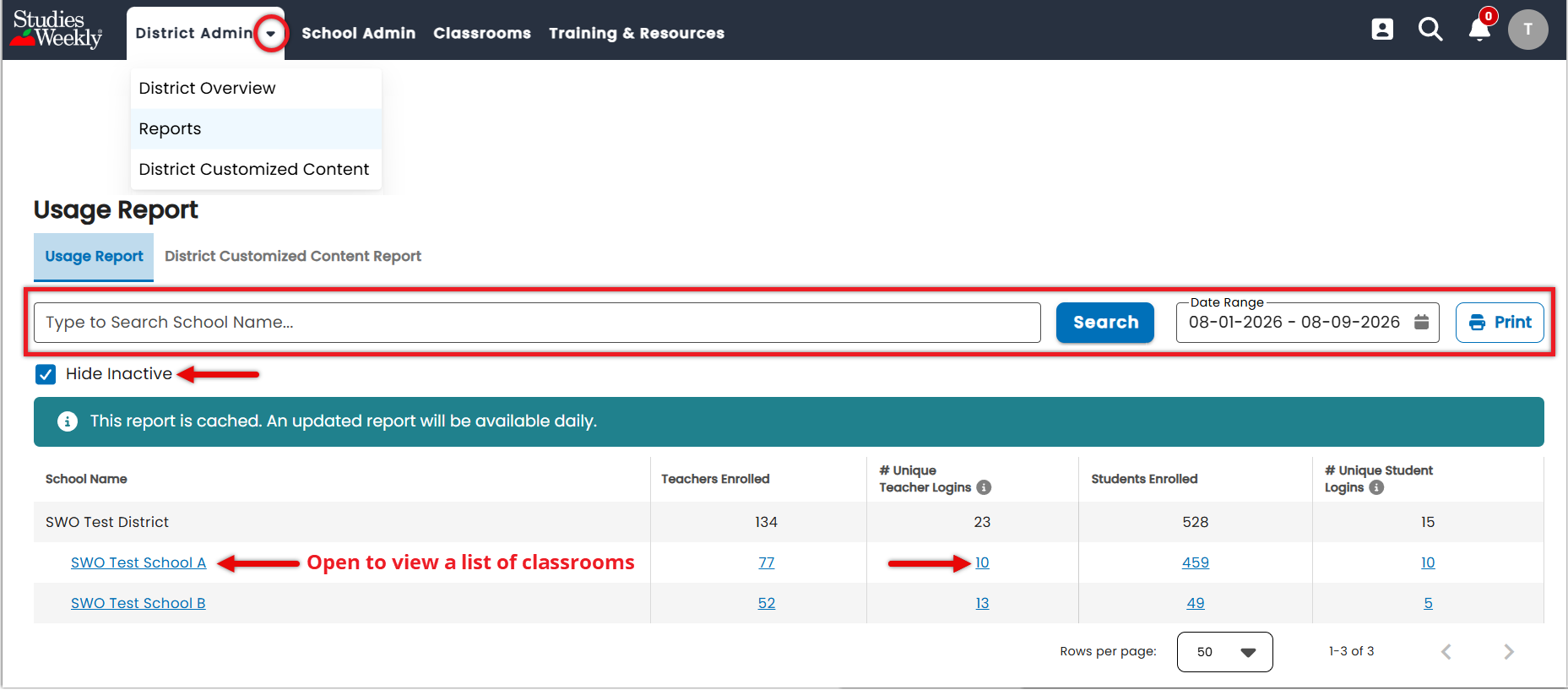Click students enrolled 49 link
Screen dimensions: 1568x690
(x=1196, y=604)
